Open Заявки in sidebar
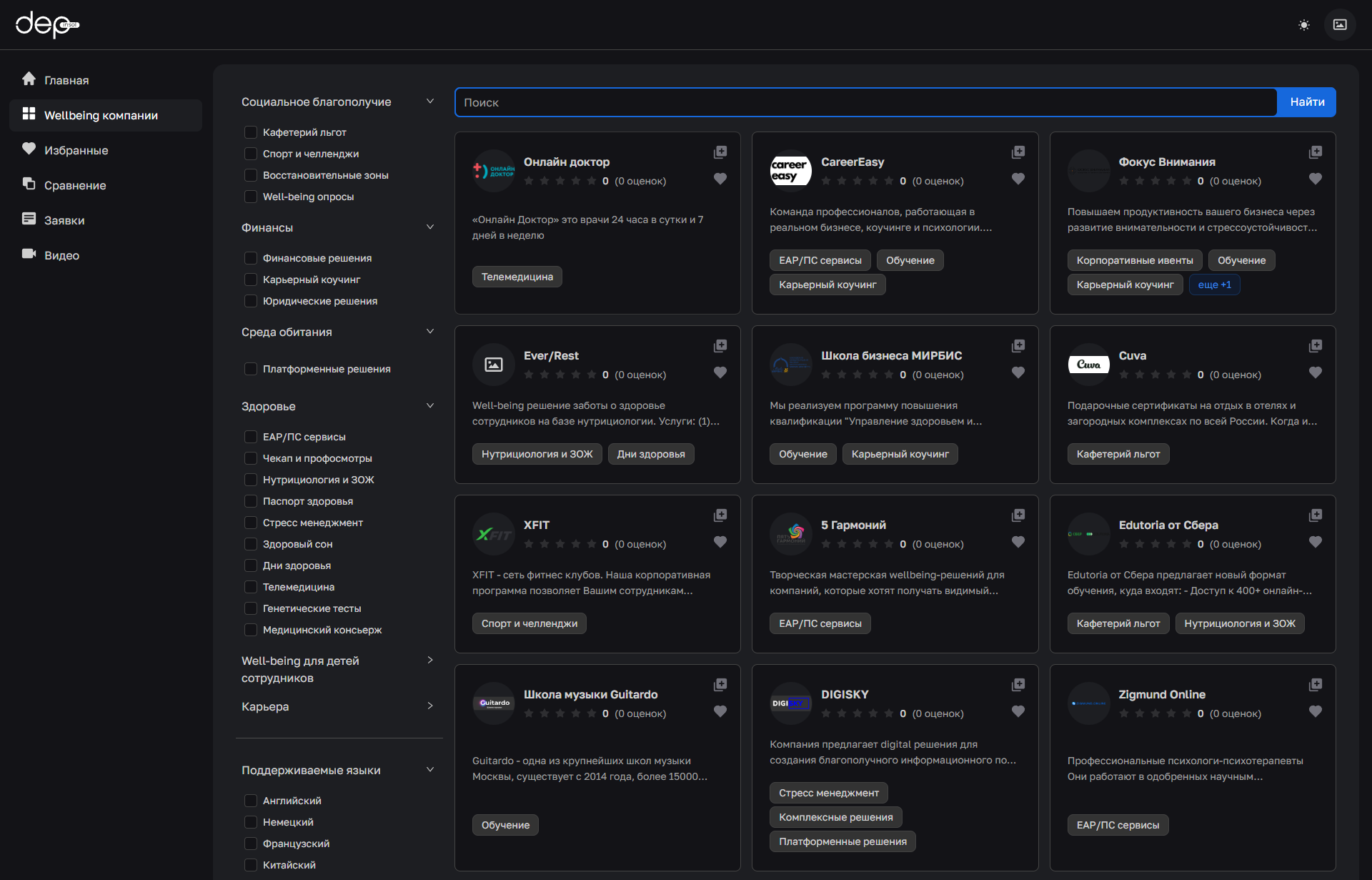Screen dimensions: 1372x880 click(106, 220)
